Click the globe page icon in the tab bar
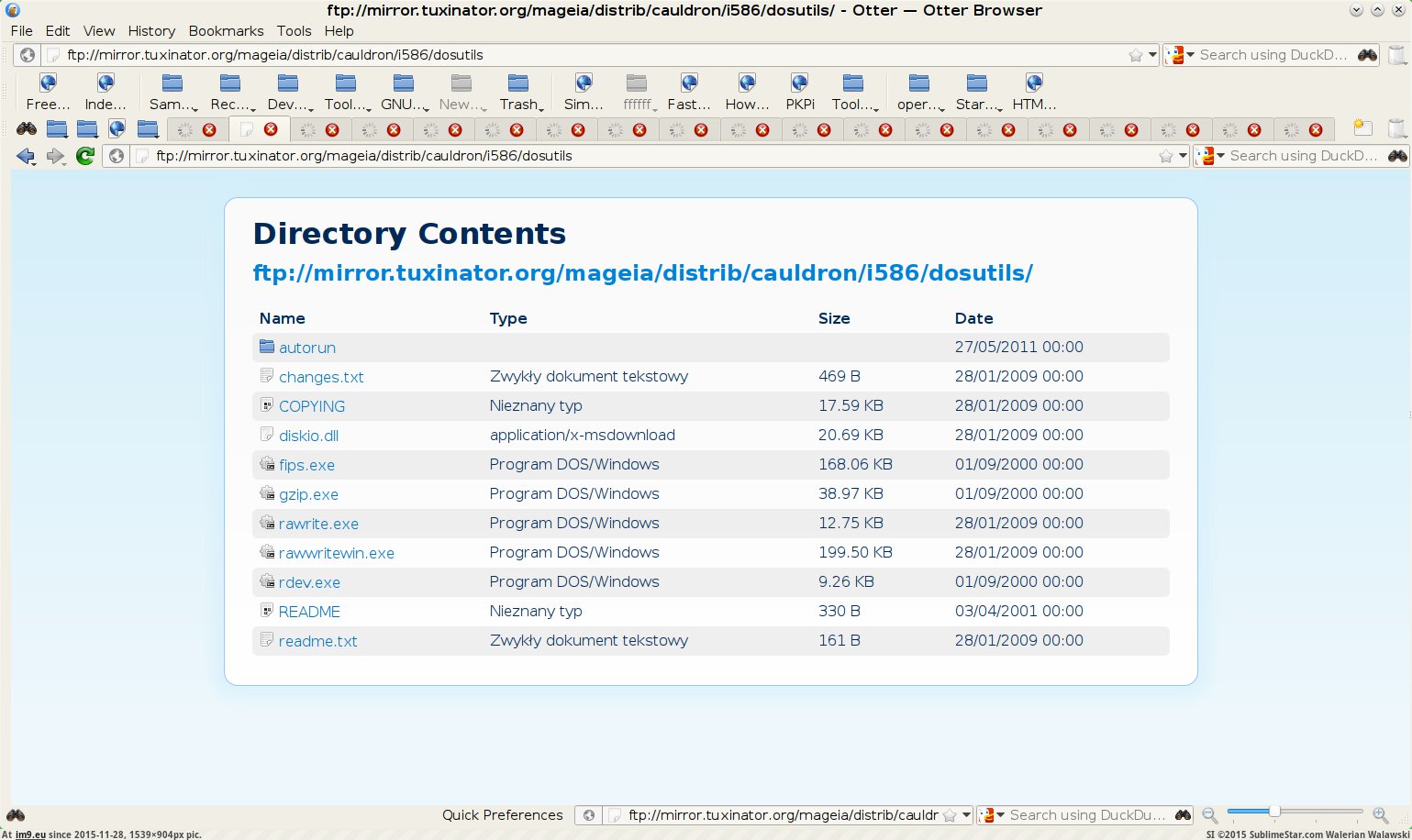 pyautogui.click(x=117, y=129)
